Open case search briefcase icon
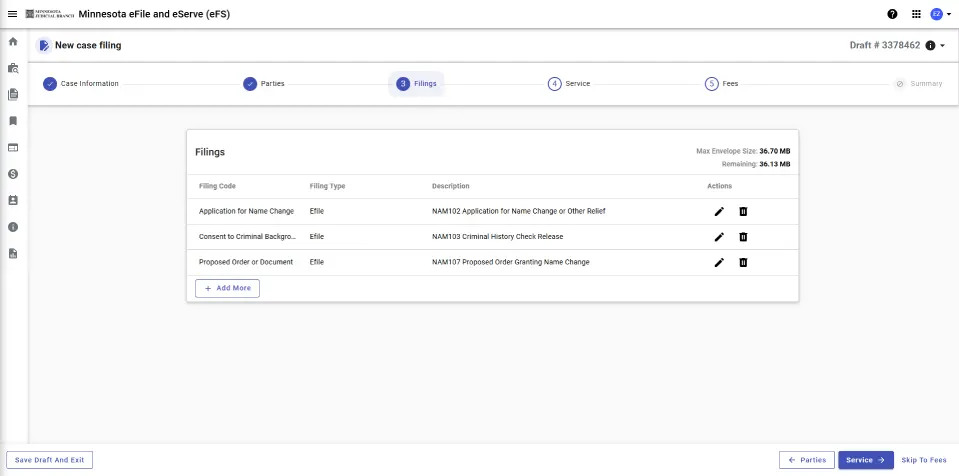959x476 pixels. (x=13, y=68)
